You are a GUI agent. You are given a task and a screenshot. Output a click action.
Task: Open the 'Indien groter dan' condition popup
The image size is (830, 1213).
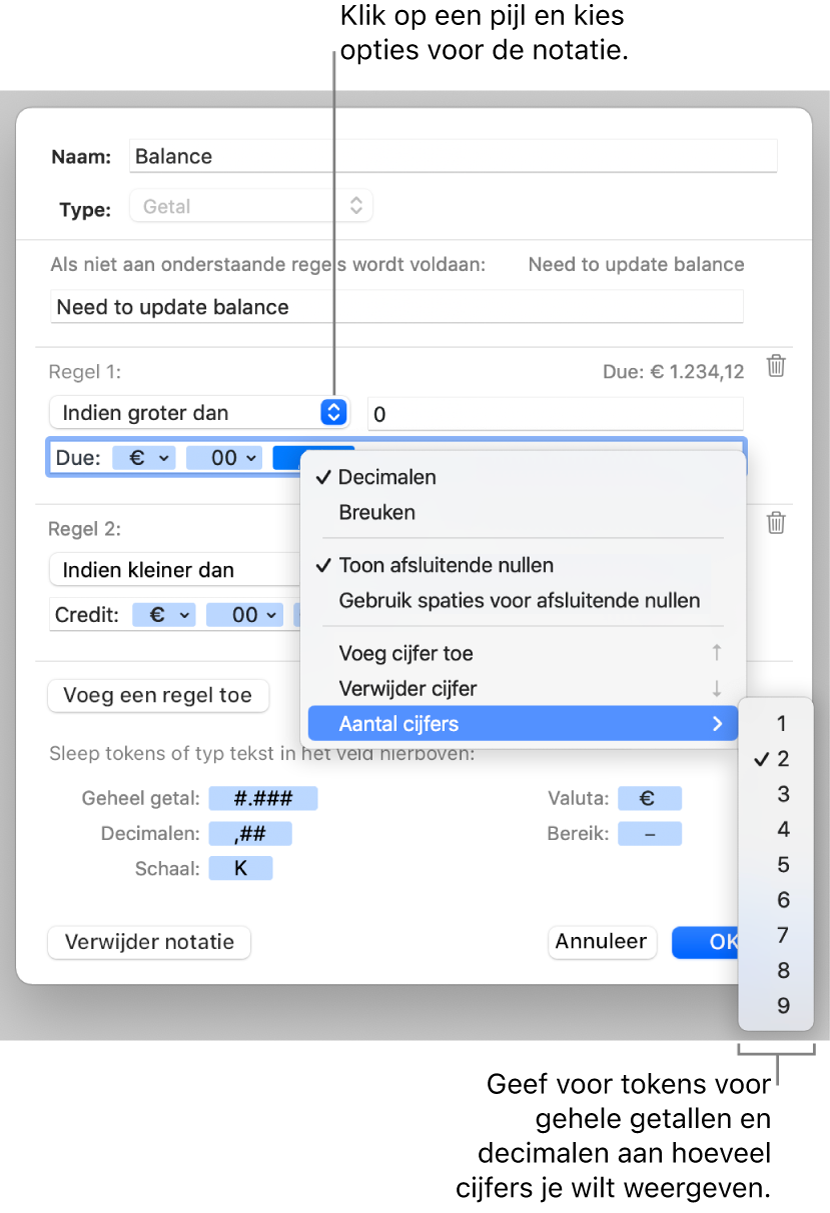(198, 412)
